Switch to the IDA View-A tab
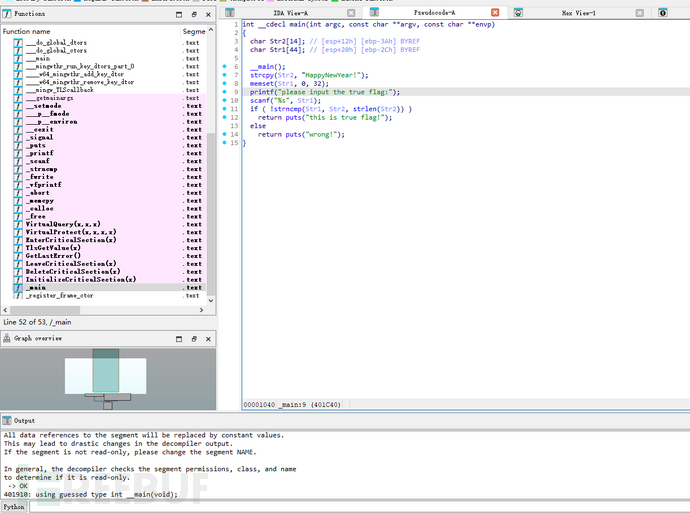This screenshot has height=513, width=690. pos(289,13)
